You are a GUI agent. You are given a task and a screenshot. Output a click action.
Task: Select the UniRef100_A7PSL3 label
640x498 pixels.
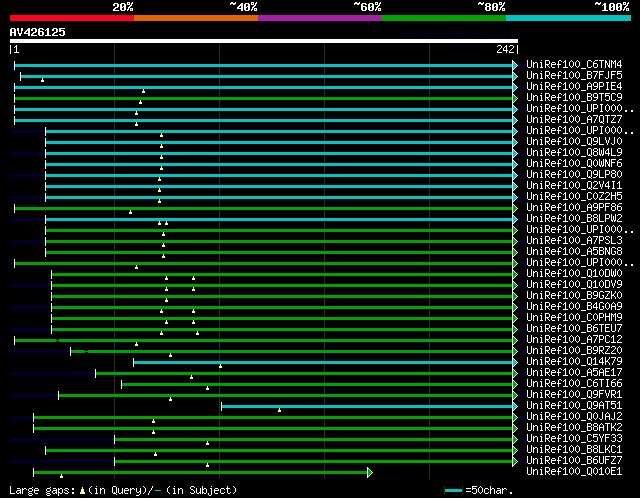tap(574, 241)
